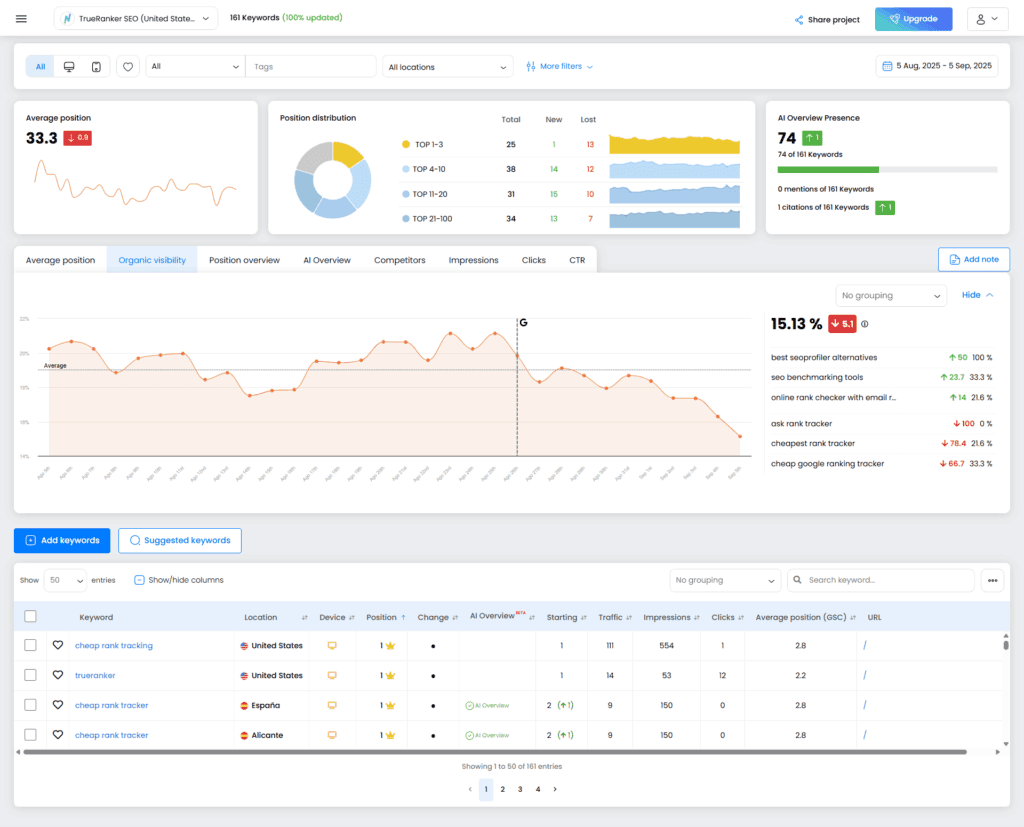Screen dimensions: 1024x827
Task: Select the desktop device filter icon
Action: click(x=67, y=65)
